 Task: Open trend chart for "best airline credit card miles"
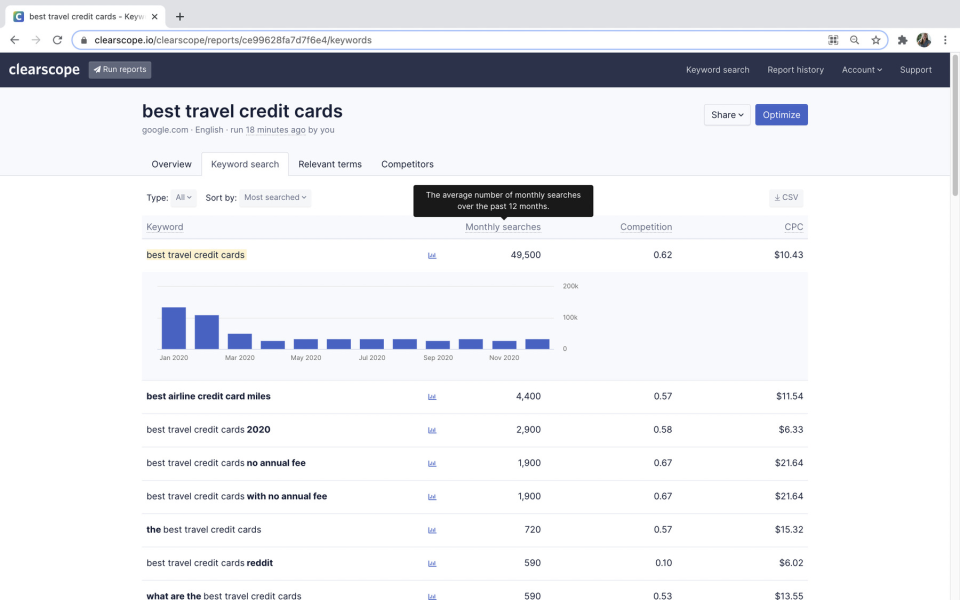(431, 396)
